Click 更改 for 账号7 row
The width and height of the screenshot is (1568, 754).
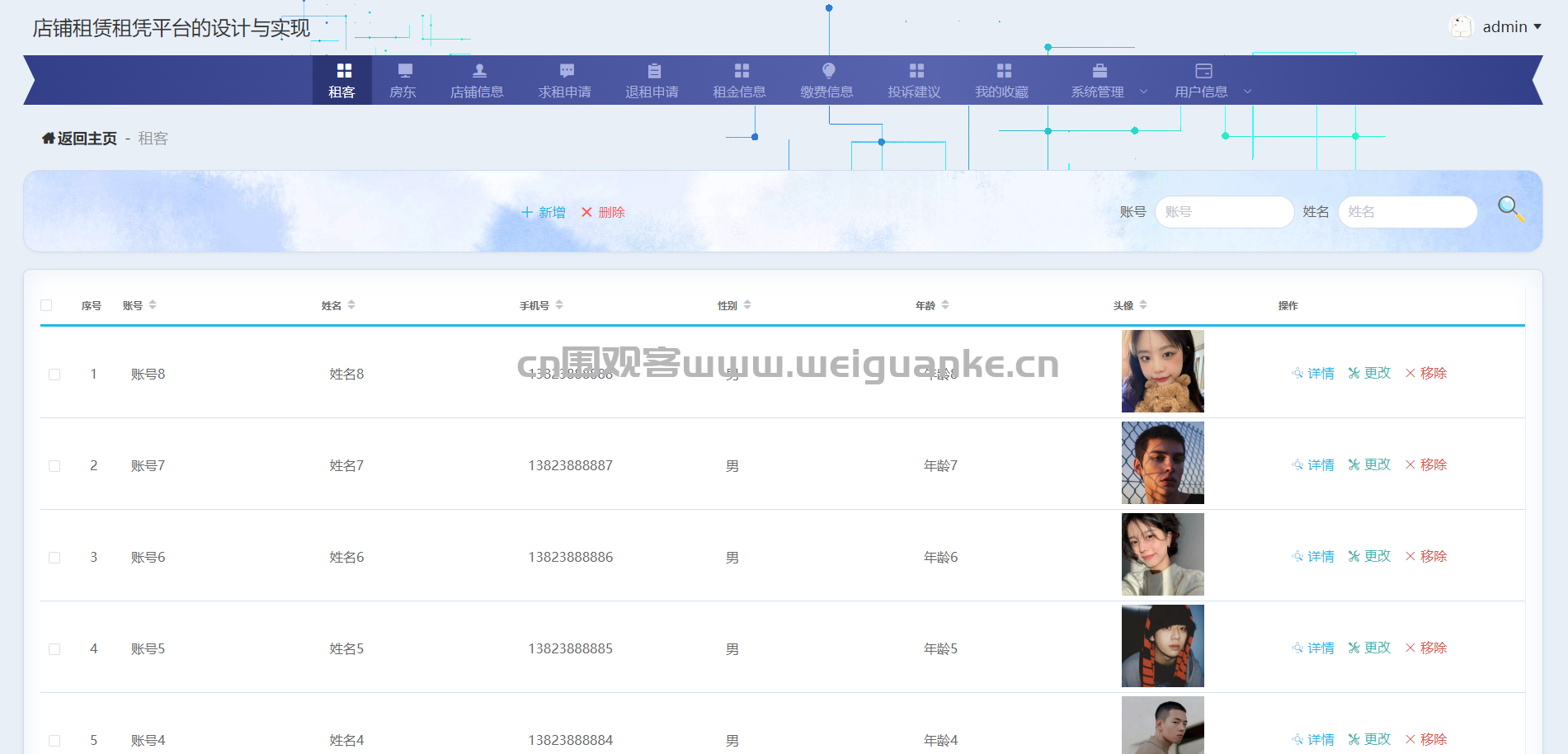tap(1369, 464)
